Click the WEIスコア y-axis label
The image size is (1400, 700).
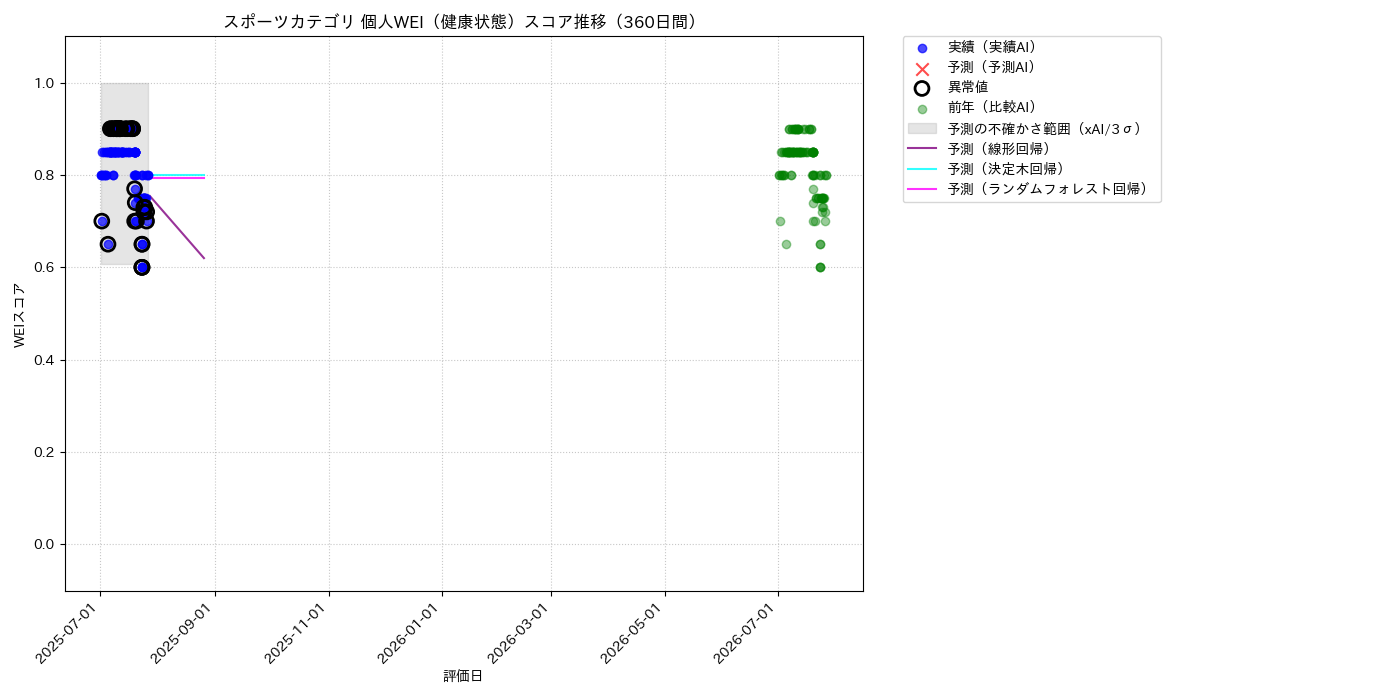pyautogui.click(x=20, y=315)
